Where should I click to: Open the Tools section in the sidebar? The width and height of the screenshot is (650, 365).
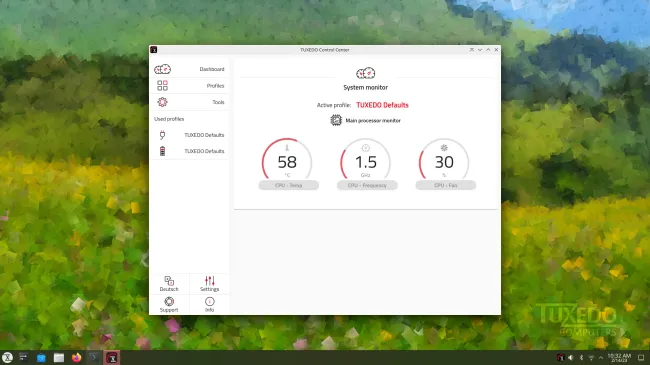point(189,102)
